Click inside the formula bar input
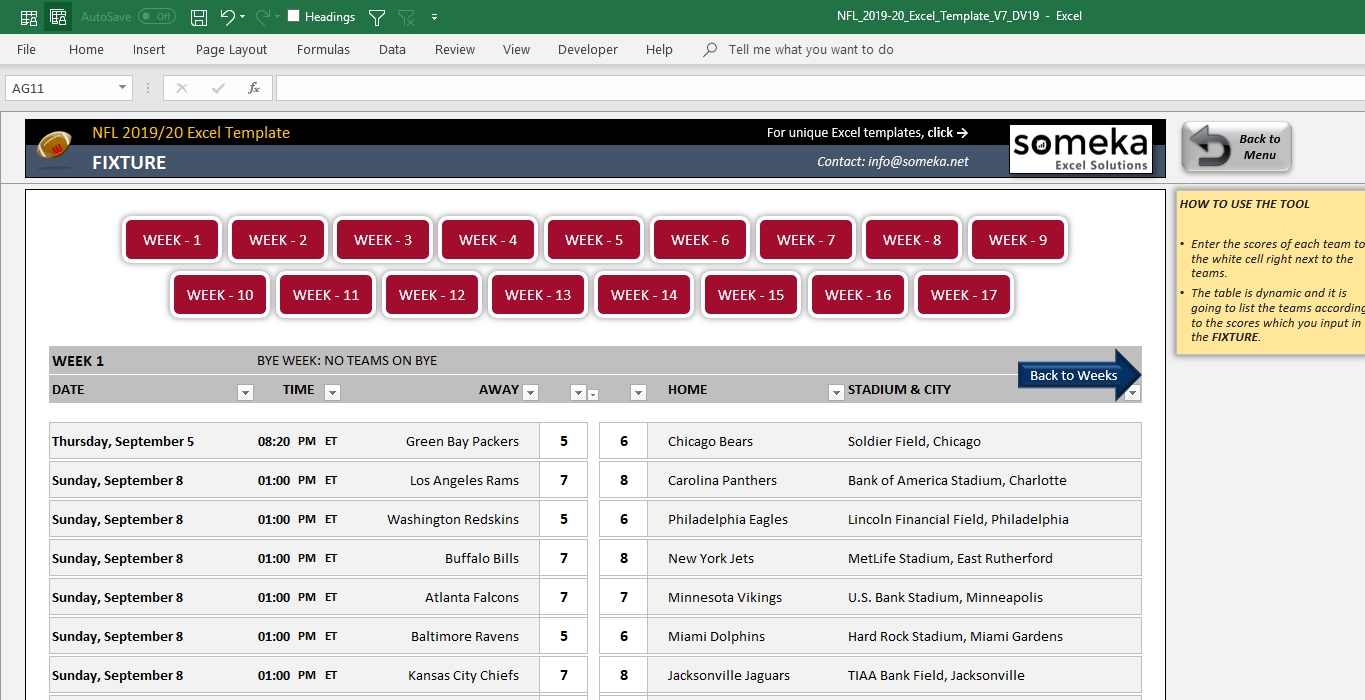Screen dimensions: 1365x700 [x=820, y=88]
